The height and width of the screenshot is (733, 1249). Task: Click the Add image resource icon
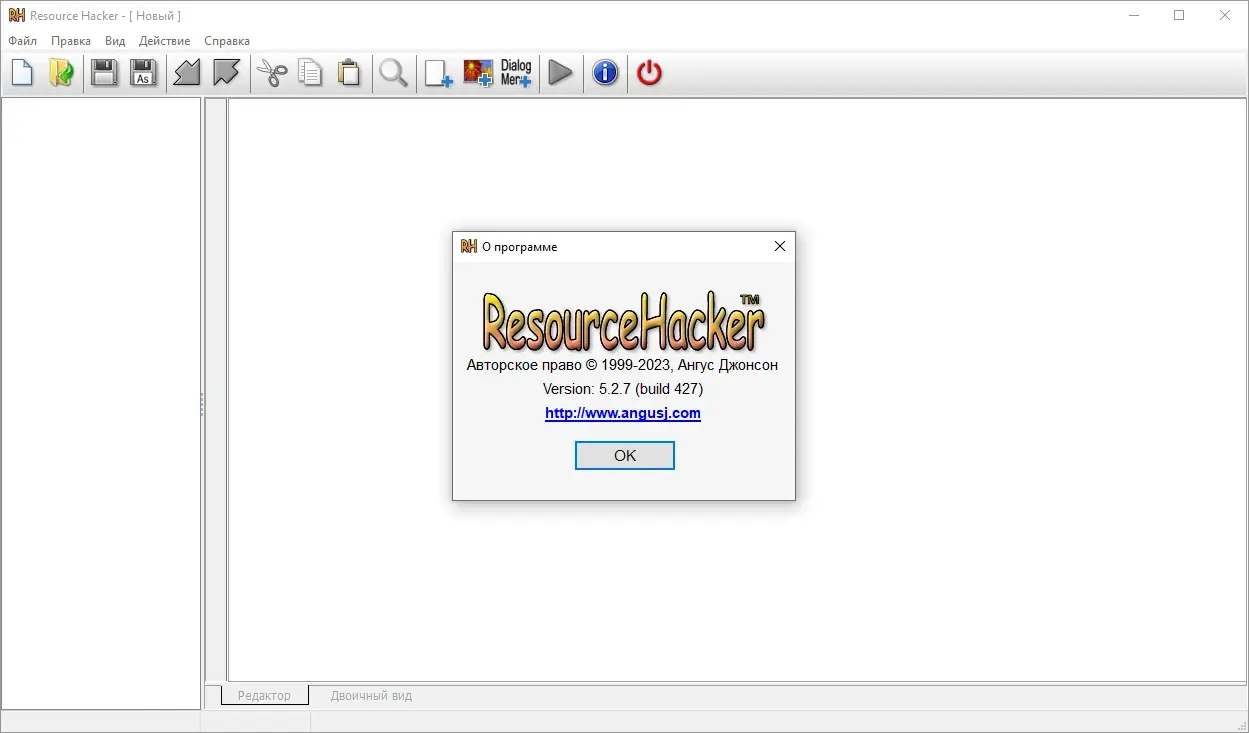tap(478, 73)
